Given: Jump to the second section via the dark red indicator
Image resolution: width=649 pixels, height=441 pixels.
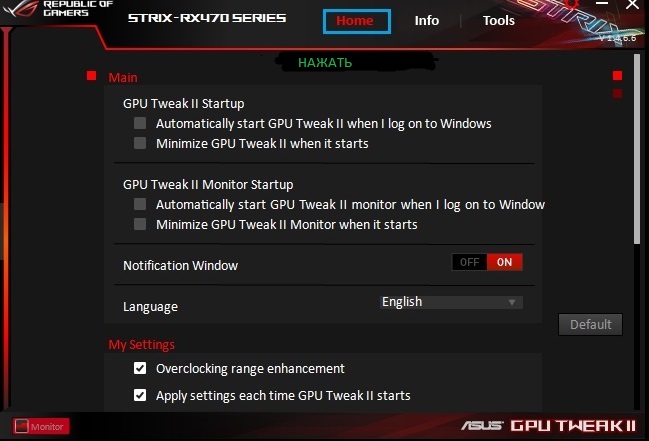Looking at the screenshot, I should [617, 94].
